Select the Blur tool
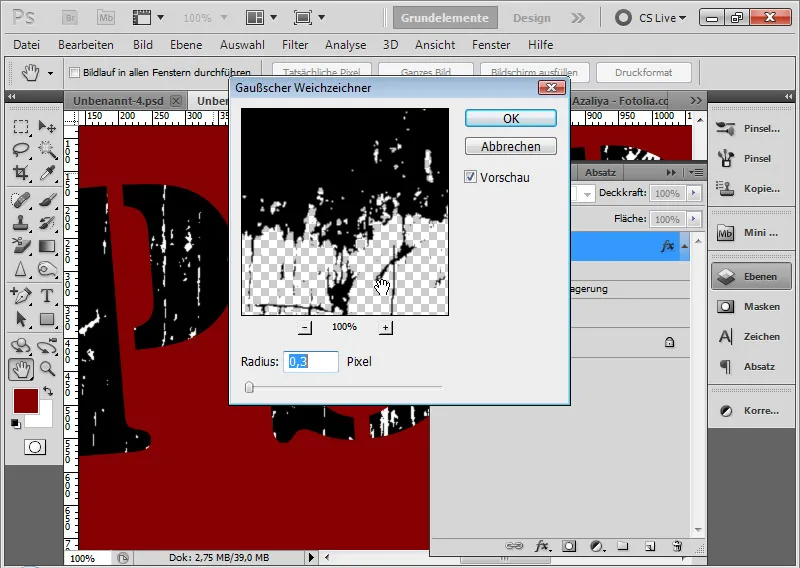This screenshot has width=800, height=568. click(x=20, y=269)
